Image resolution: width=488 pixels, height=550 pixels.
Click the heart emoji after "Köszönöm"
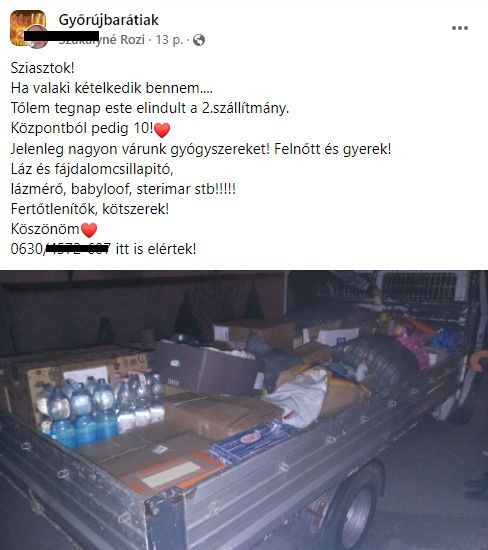pyautogui.click(x=89, y=230)
